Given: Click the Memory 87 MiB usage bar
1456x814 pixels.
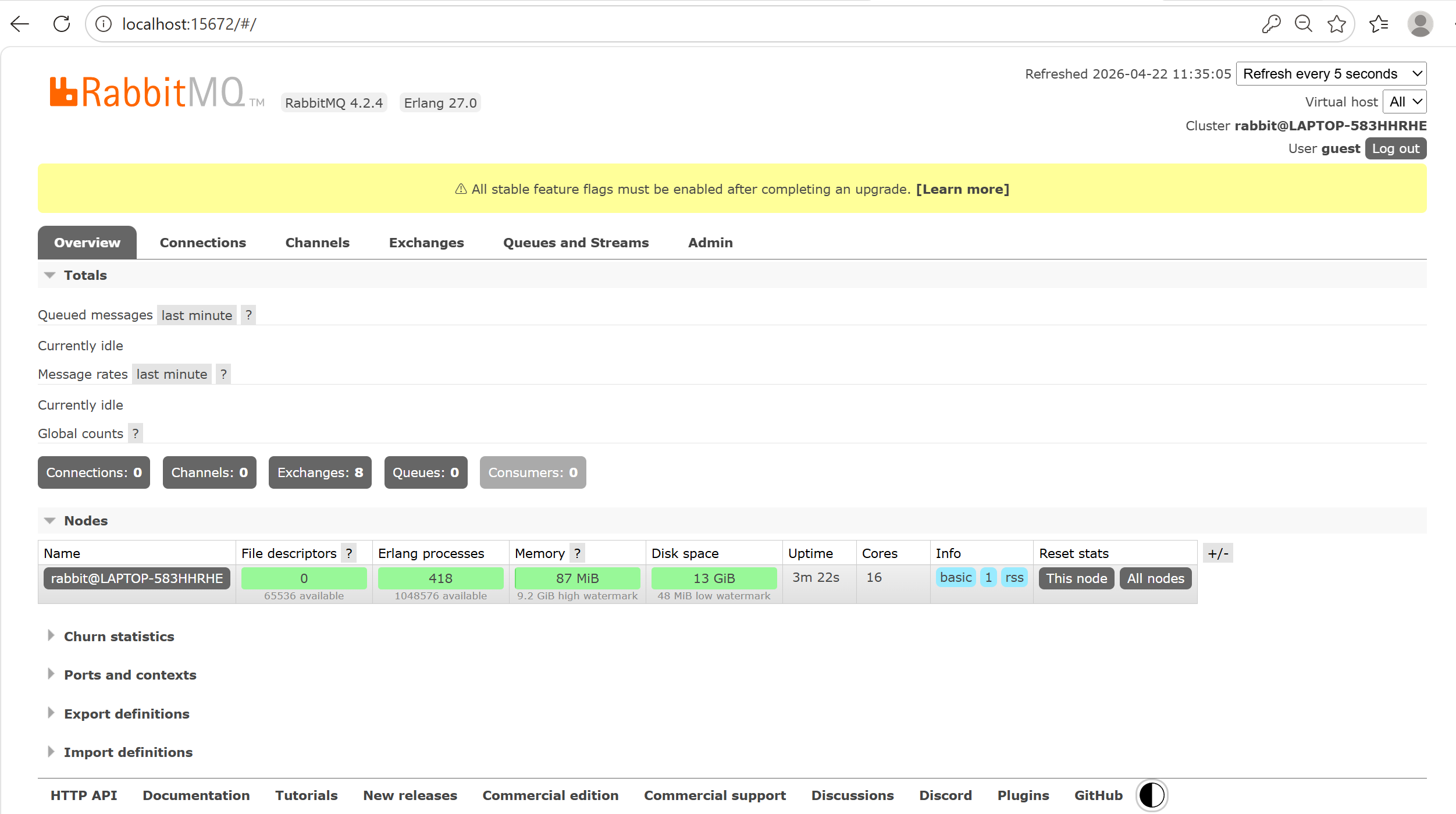Looking at the screenshot, I should pos(578,578).
